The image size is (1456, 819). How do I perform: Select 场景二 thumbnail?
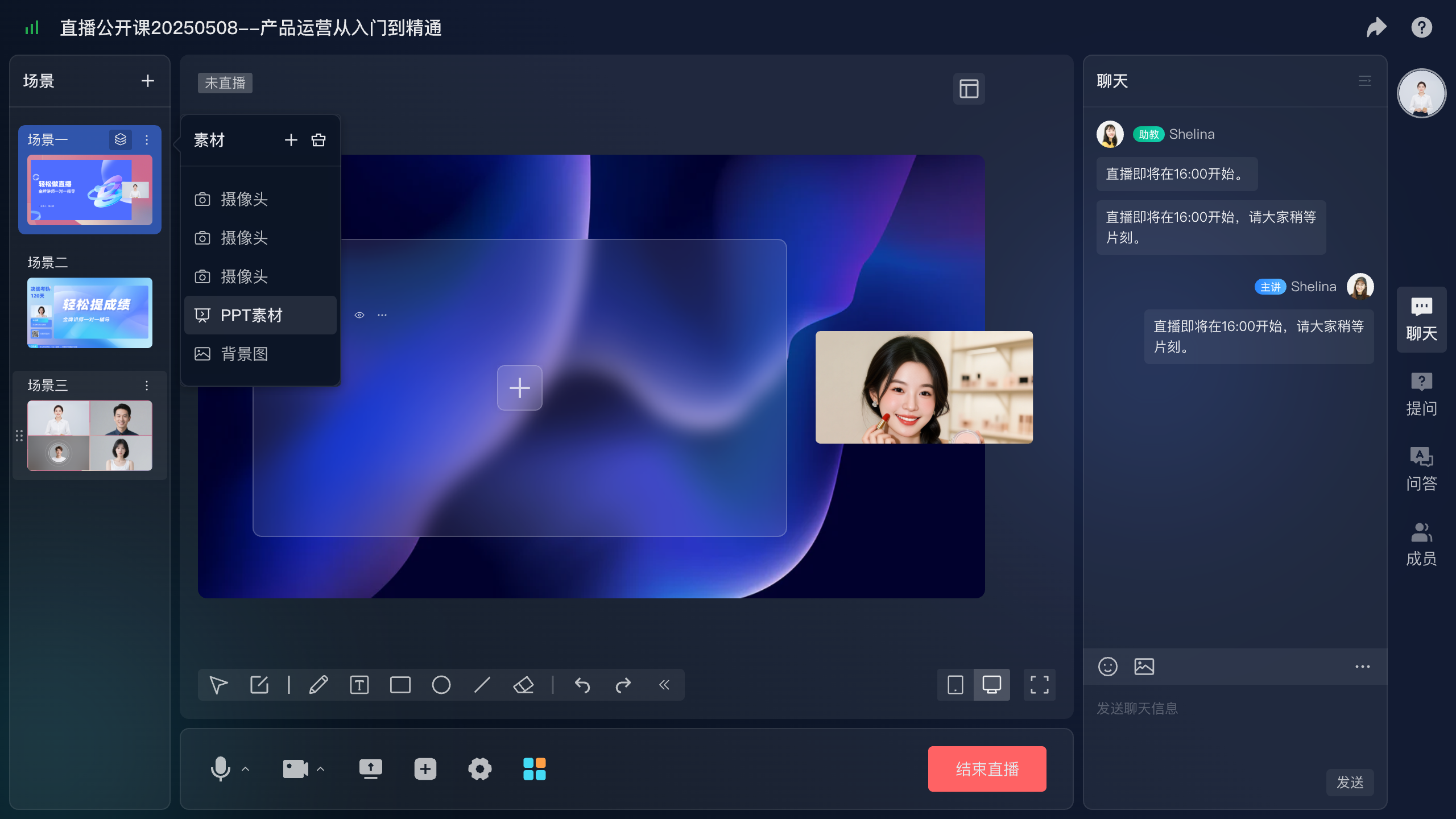click(x=90, y=313)
